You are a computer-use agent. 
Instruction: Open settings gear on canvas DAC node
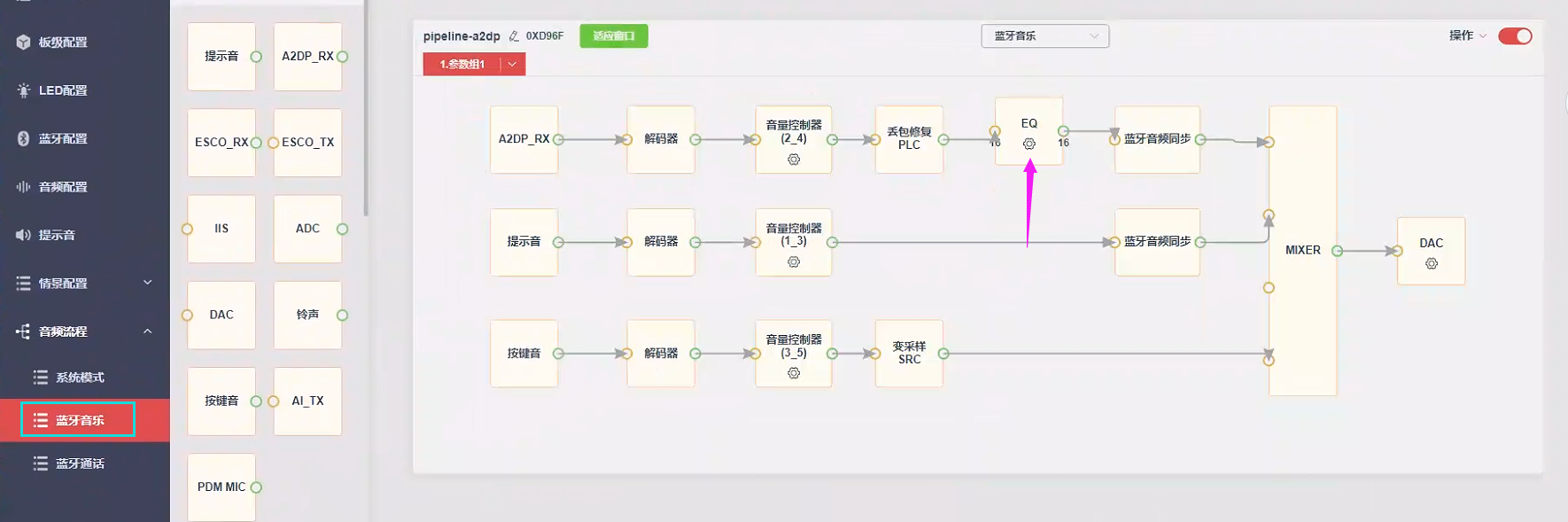click(x=1432, y=263)
